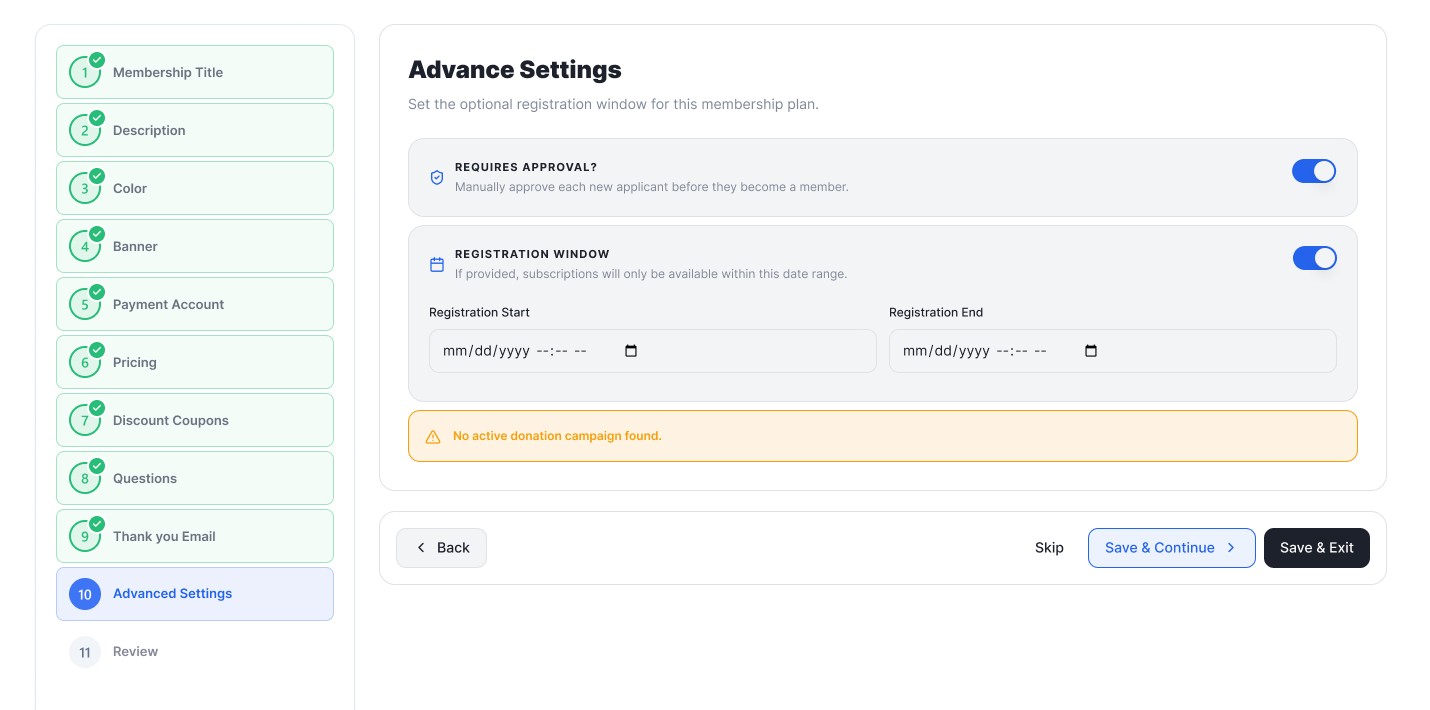The height and width of the screenshot is (710, 1430).
Task: Click the warning triangle in donation notice
Action: tap(433, 437)
